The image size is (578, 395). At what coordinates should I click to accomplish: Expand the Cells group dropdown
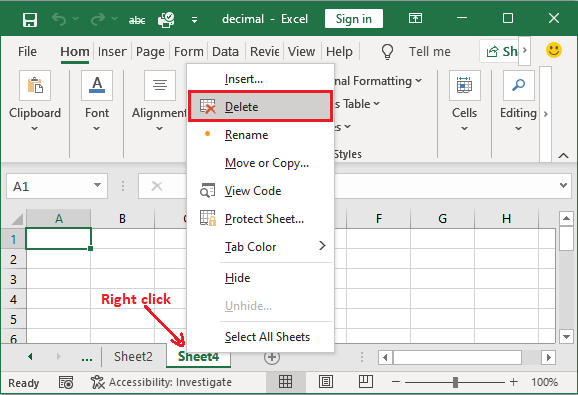pyautogui.click(x=464, y=129)
